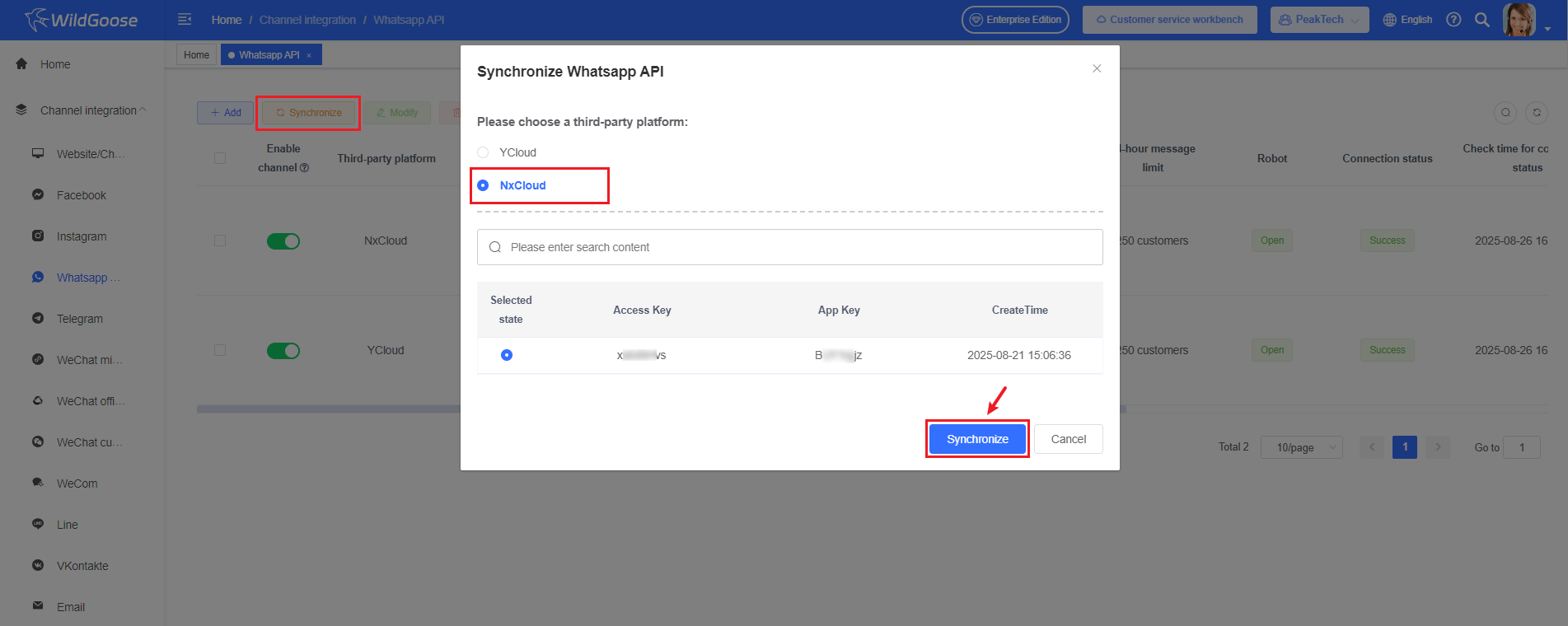
Task: Click the Home sidebar icon
Action: [x=21, y=63]
